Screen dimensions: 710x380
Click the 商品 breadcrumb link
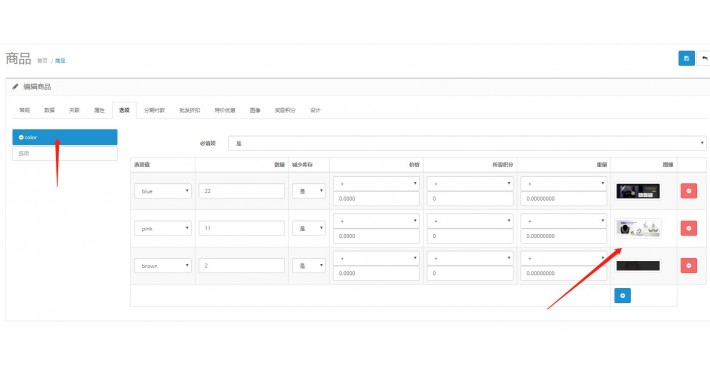tap(60, 61)
